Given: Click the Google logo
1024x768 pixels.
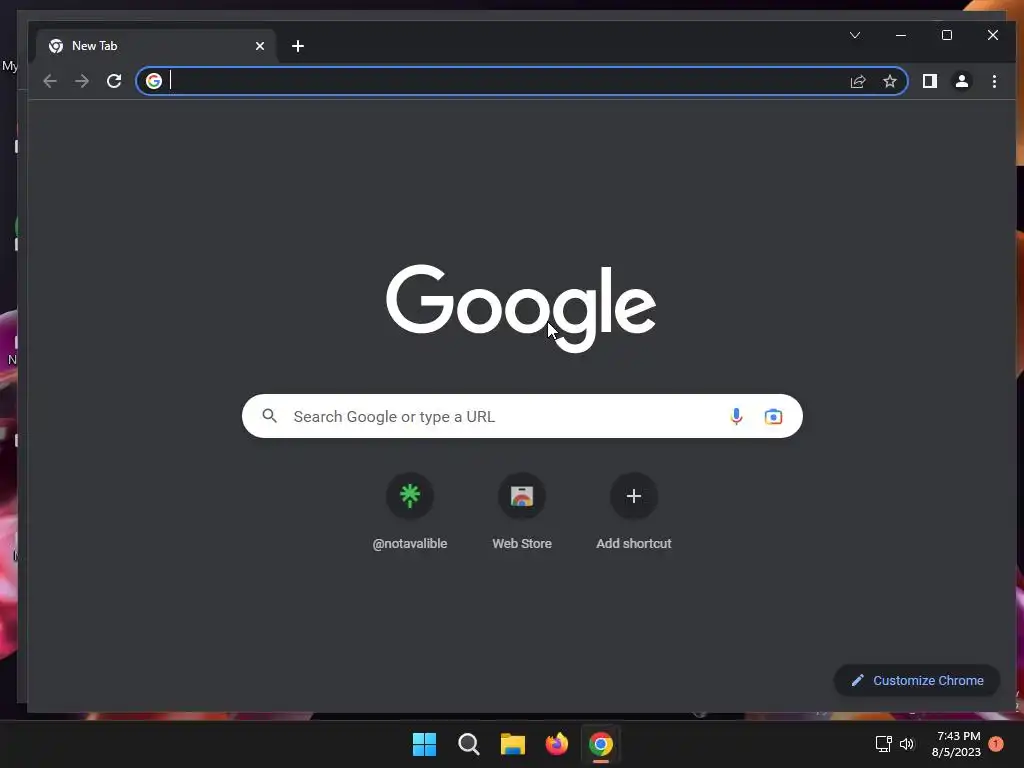Looking at the screenshot, I should (x=521, y=308).
